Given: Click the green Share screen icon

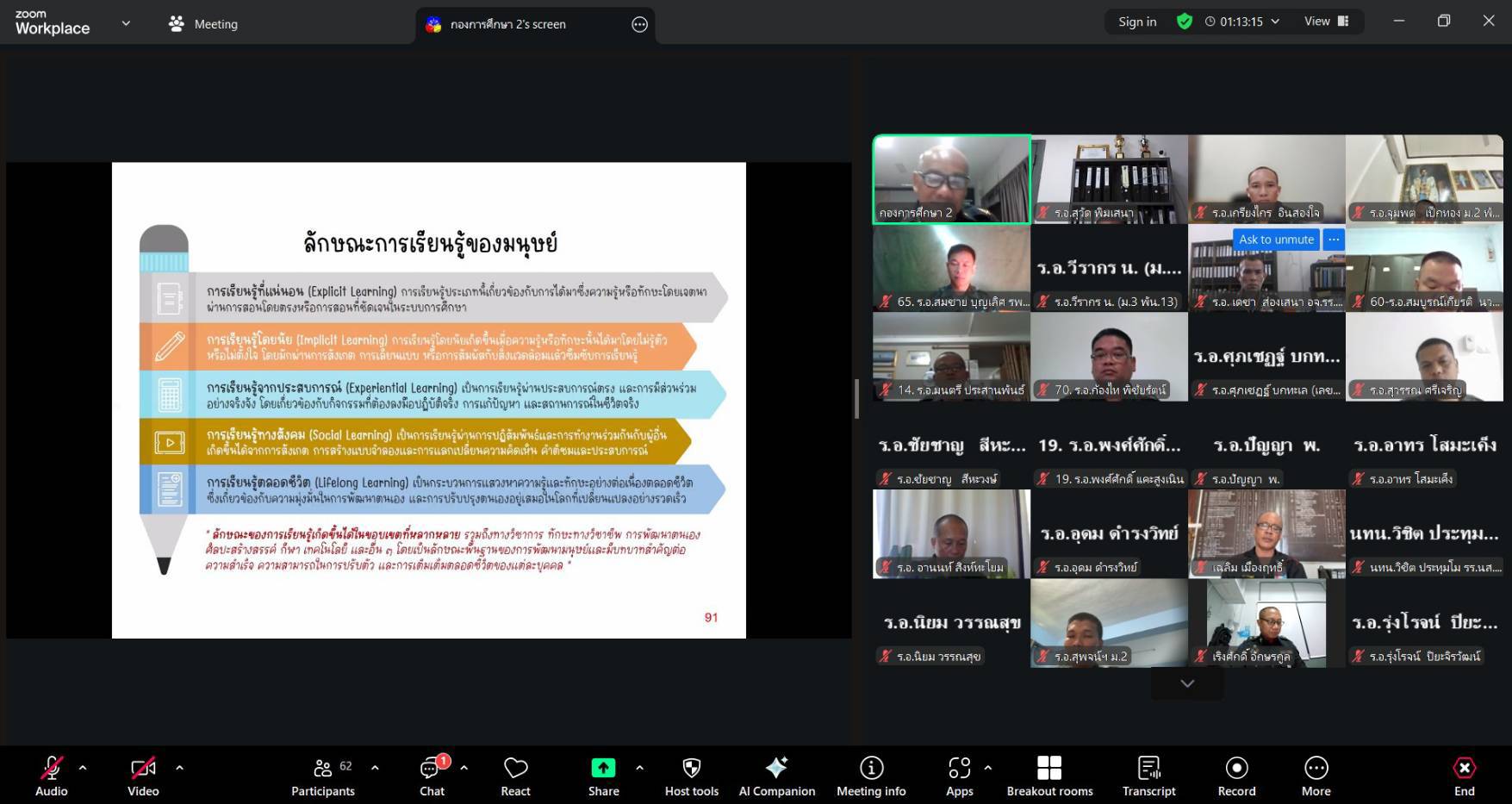Looking at the screenshot, I should pos(603,768).
